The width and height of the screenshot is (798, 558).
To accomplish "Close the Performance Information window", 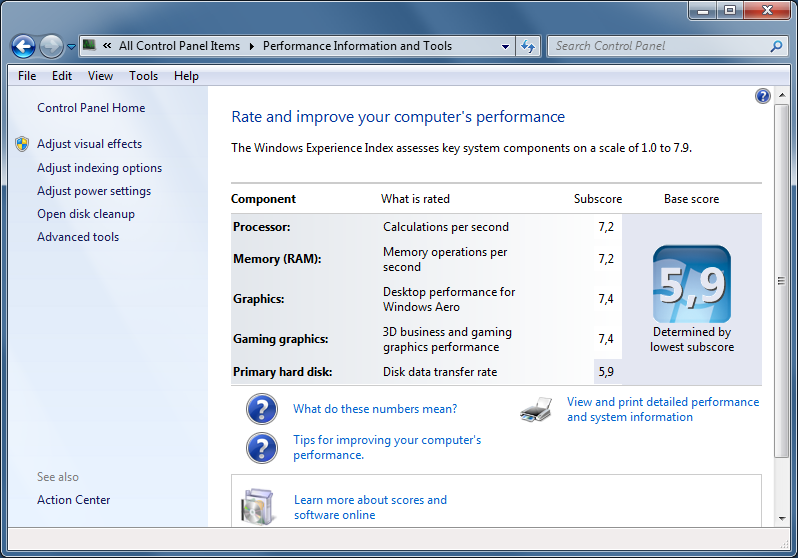I will click(767, 10).
